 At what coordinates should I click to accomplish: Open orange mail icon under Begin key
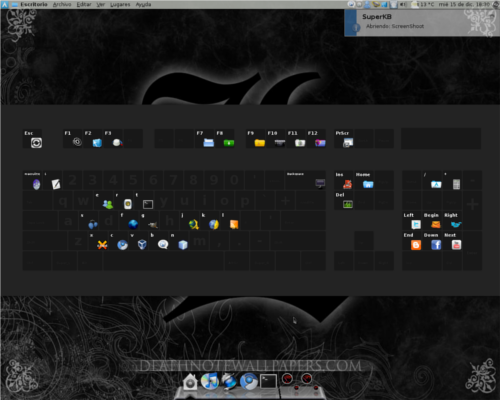(436, 225)
